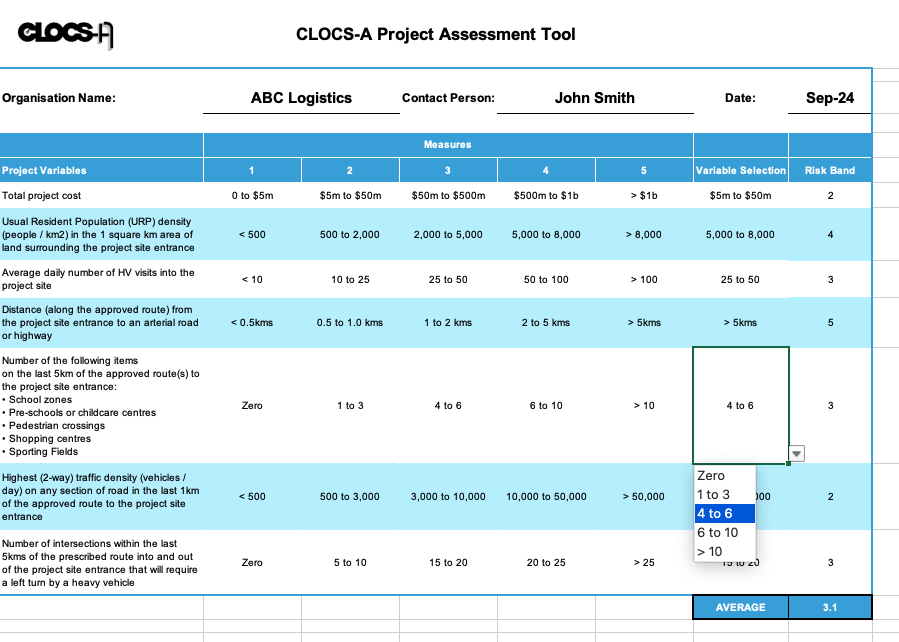
Task: Click the "$5m to $50m" Variable Selection cell
Action: coord(740,196)
